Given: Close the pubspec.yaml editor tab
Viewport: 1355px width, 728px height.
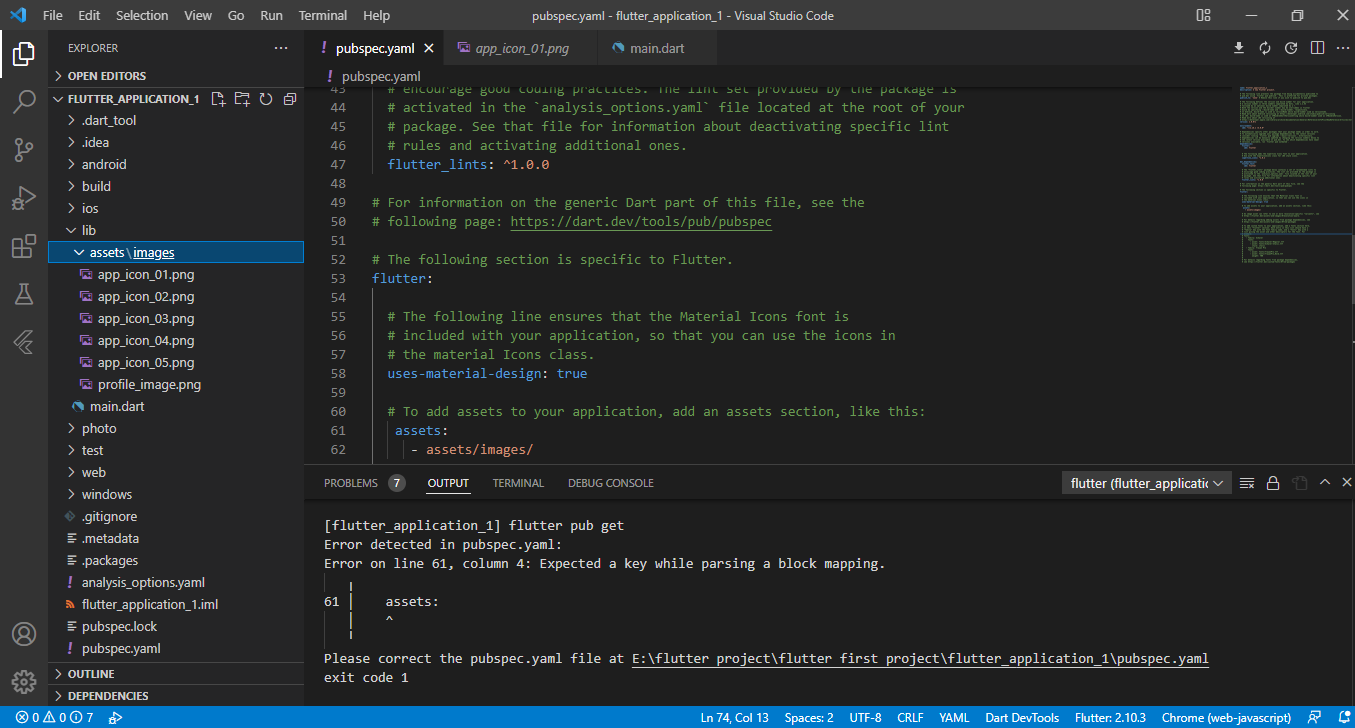Looking at the screenshot, I should tap(429, 48).
